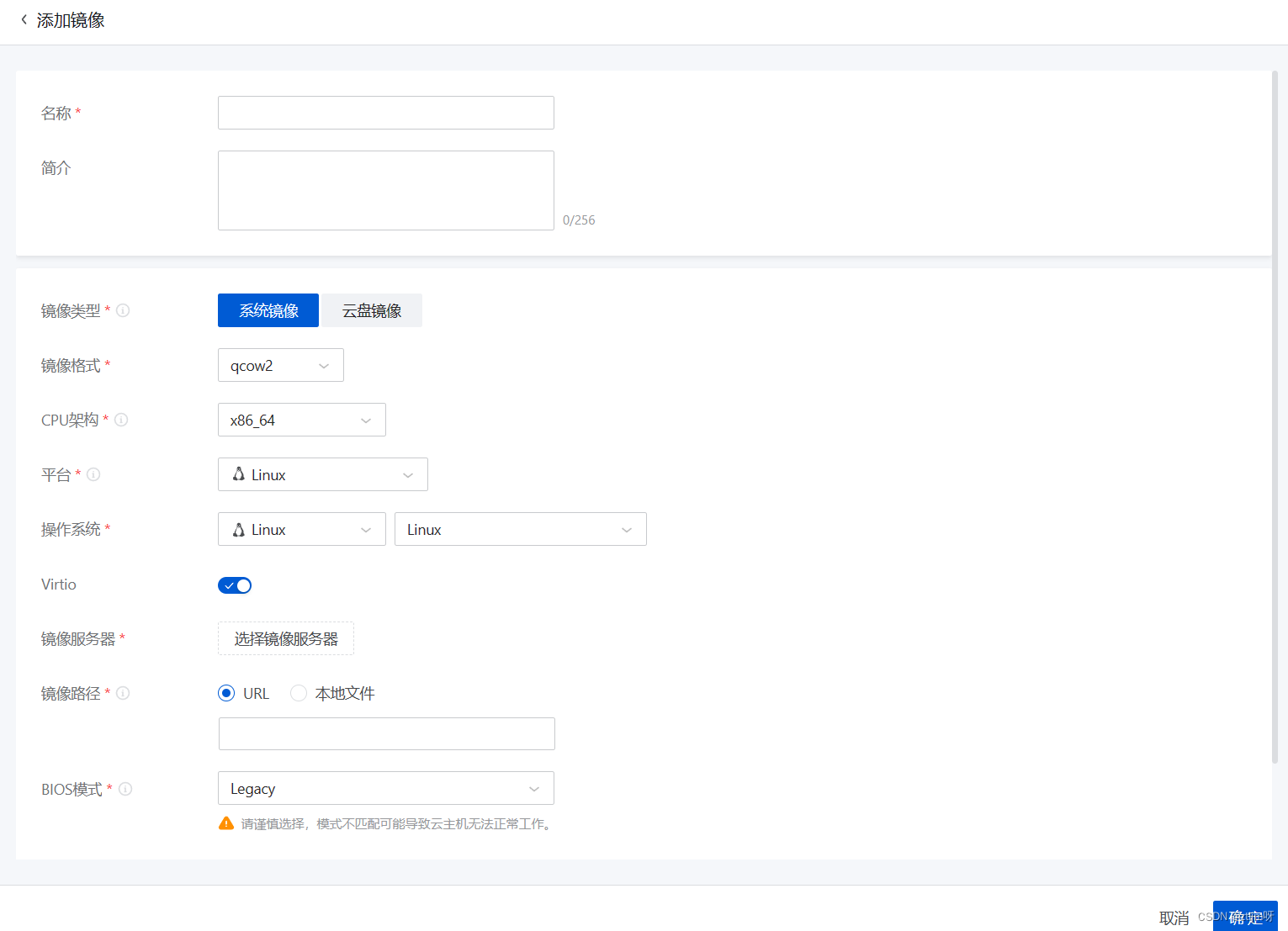This screenshot has width=1288, height=931.
Task: Click the 选择镜像服务器 button
Action: (x=285, y=638)
